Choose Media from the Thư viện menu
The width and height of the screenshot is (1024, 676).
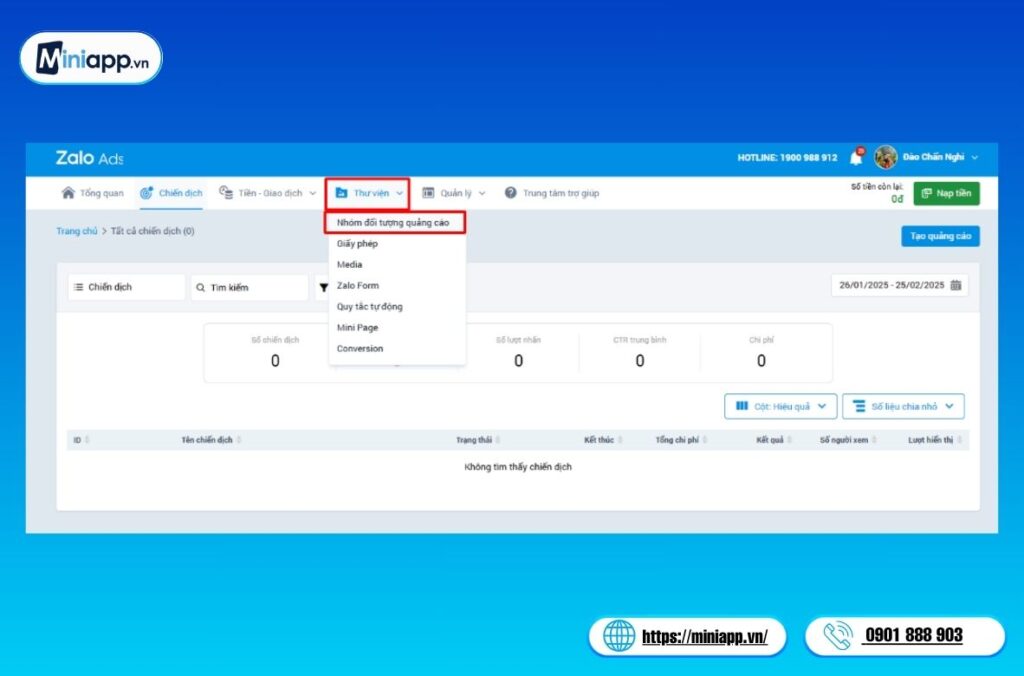[349, 265]
